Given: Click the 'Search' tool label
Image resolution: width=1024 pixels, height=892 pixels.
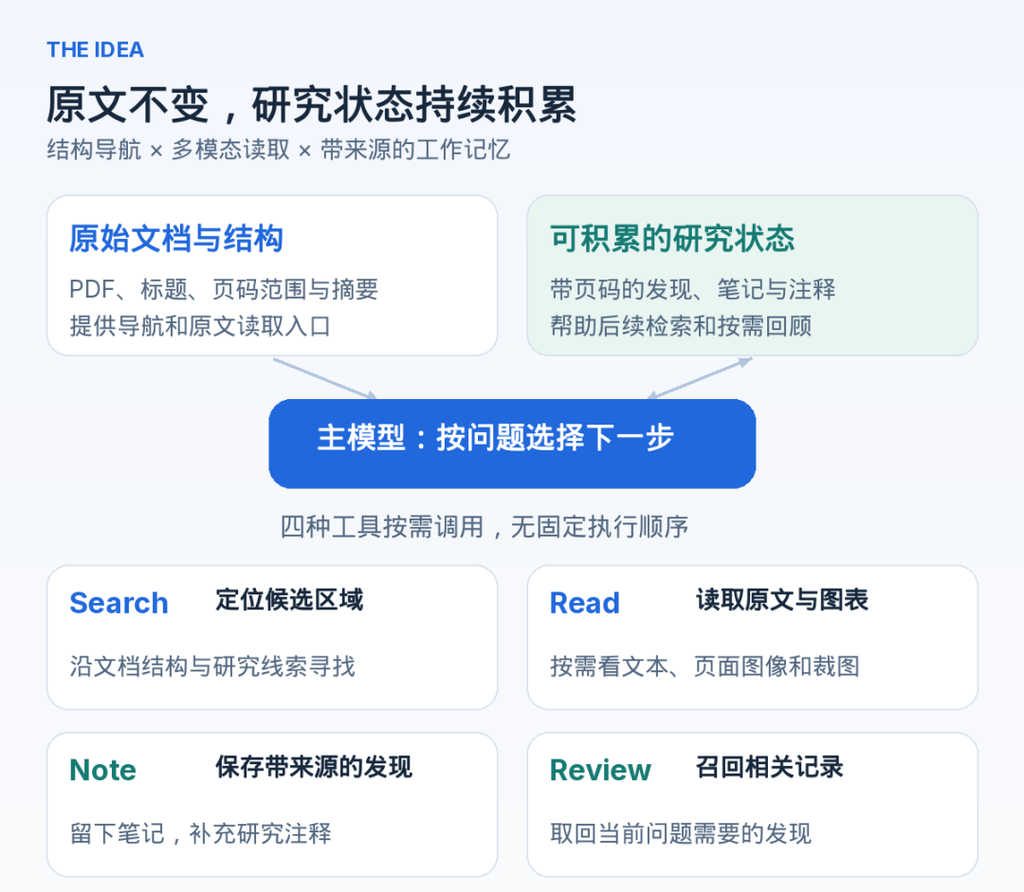Looking at the screenshot, I should pyautogui.click(x=119, y=603).
